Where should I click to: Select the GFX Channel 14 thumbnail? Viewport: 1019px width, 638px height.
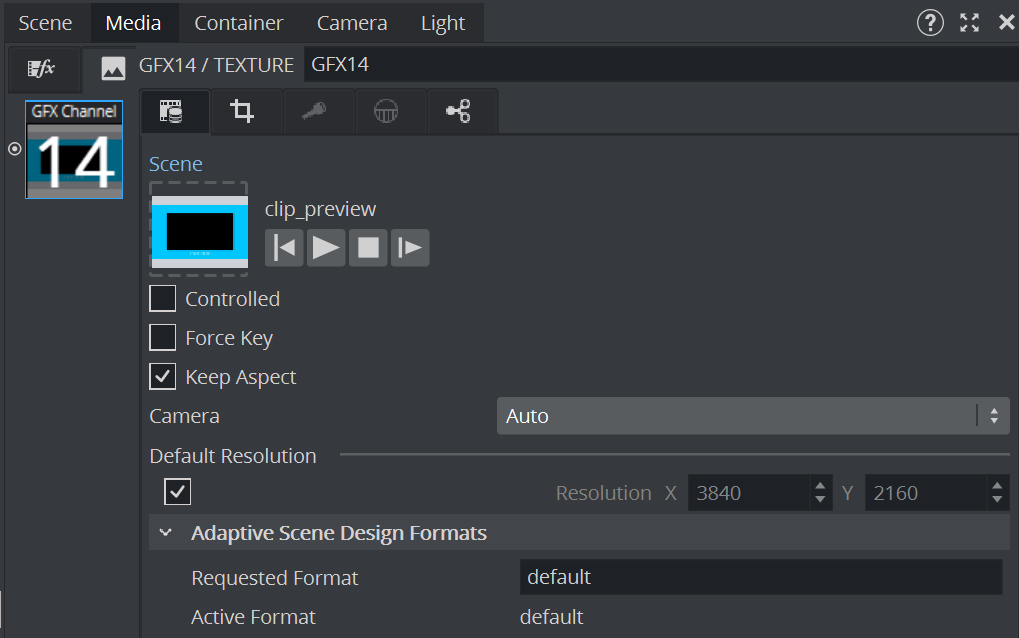(74, 150)
